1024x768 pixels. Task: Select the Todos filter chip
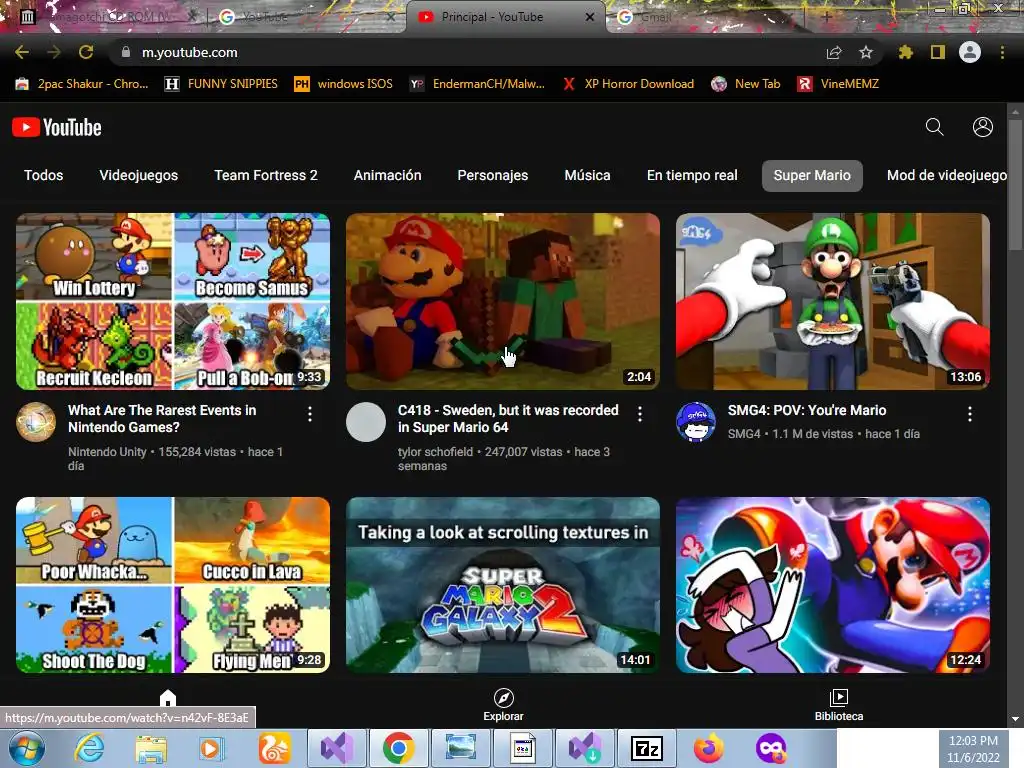44,175
